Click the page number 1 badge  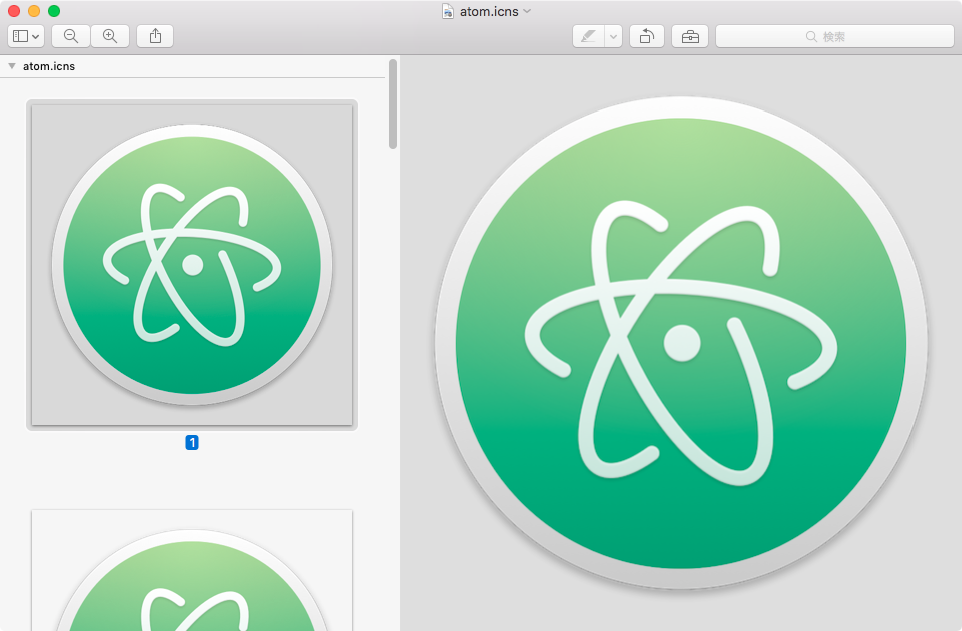tap(192, 442)
